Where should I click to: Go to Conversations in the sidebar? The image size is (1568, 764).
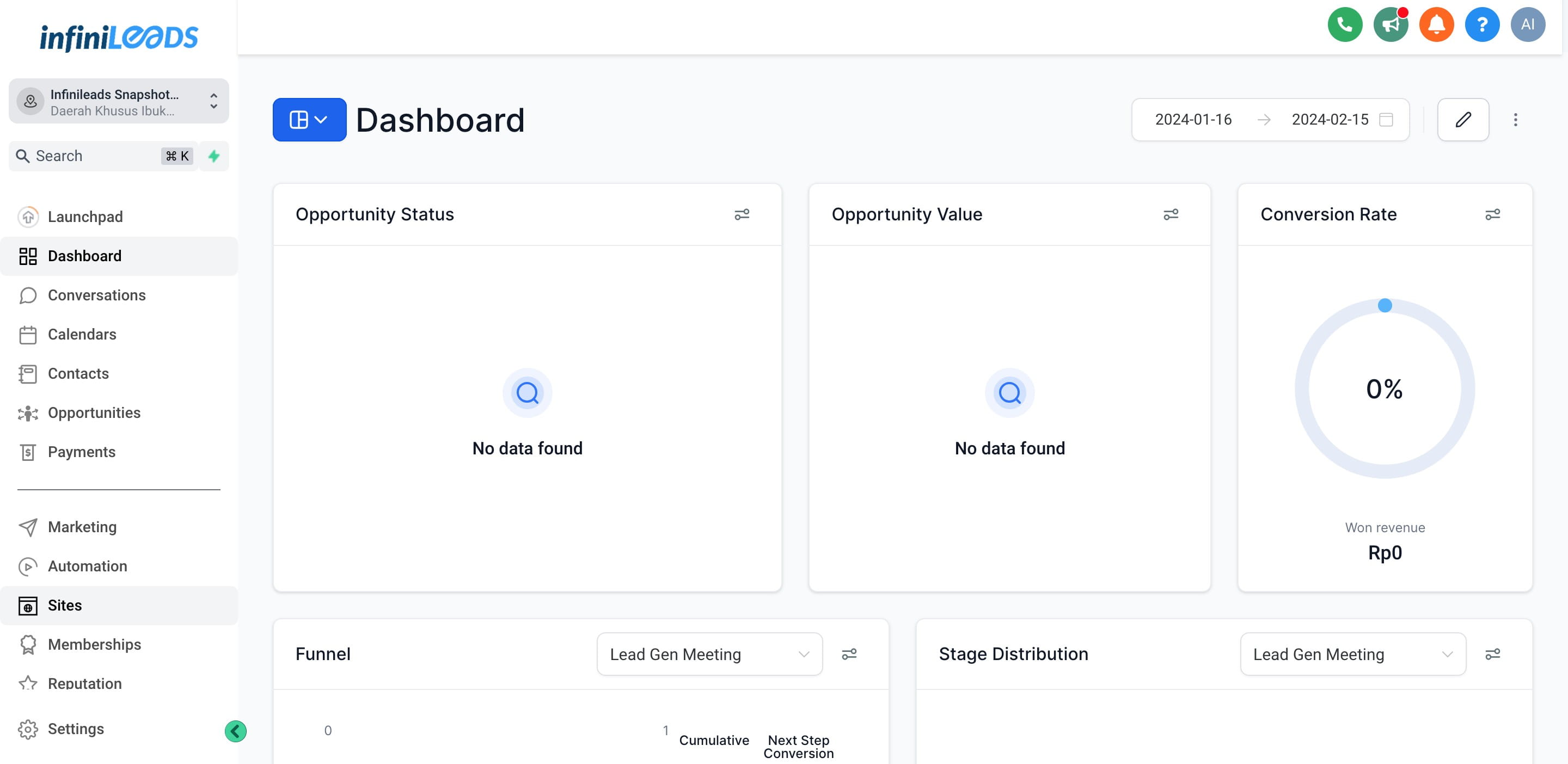(96, 295)
